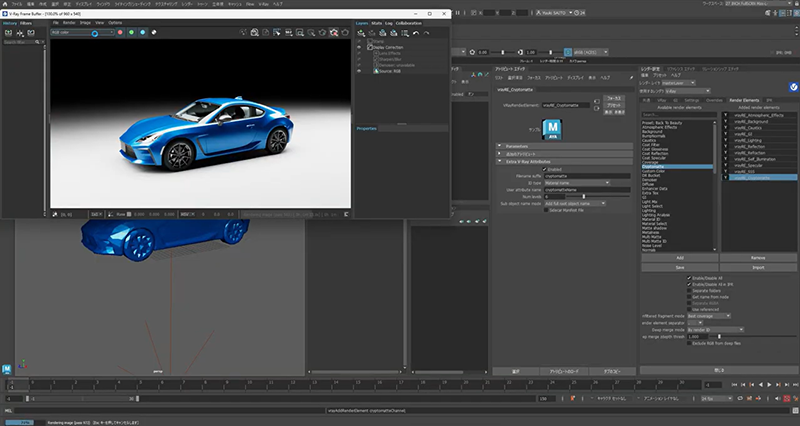
Task: Click the Add button under available elements
Action: click(x=680, y=256)
